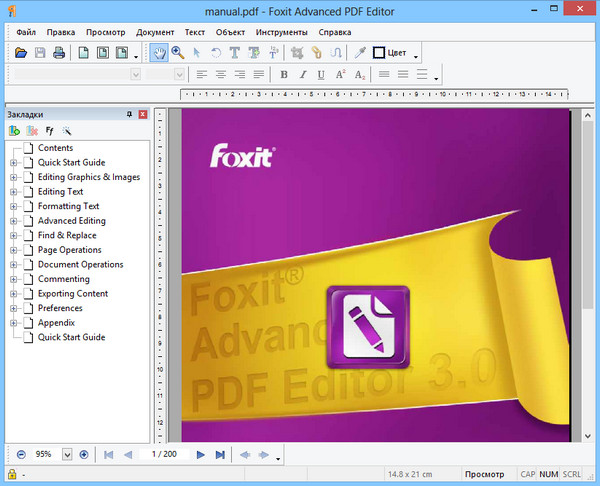Toggle bold text formatting
The image size is (600, 486).
coord(284,75)
